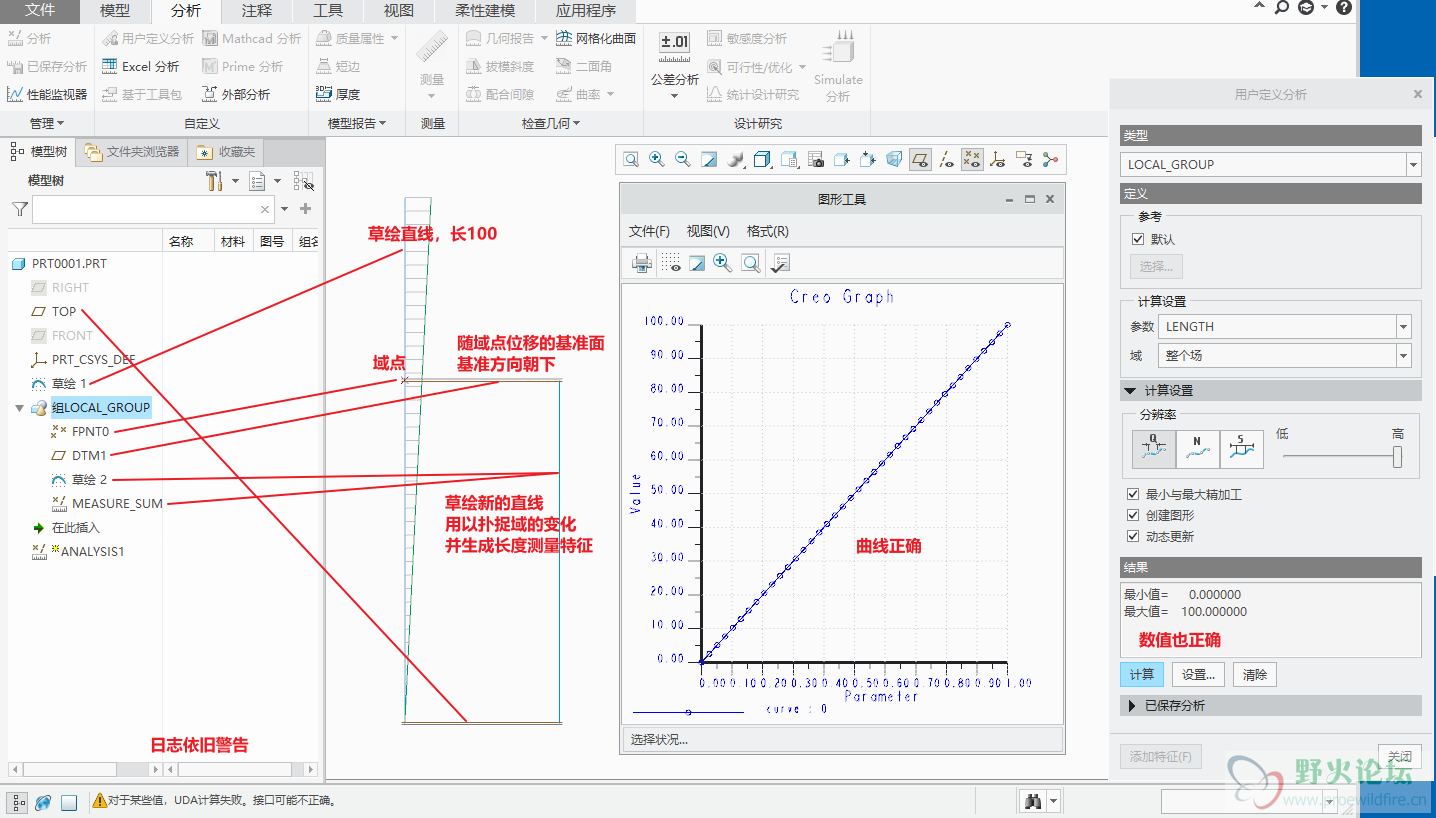Open 文件(F) menu in 图形工具 window

[649, 231]
